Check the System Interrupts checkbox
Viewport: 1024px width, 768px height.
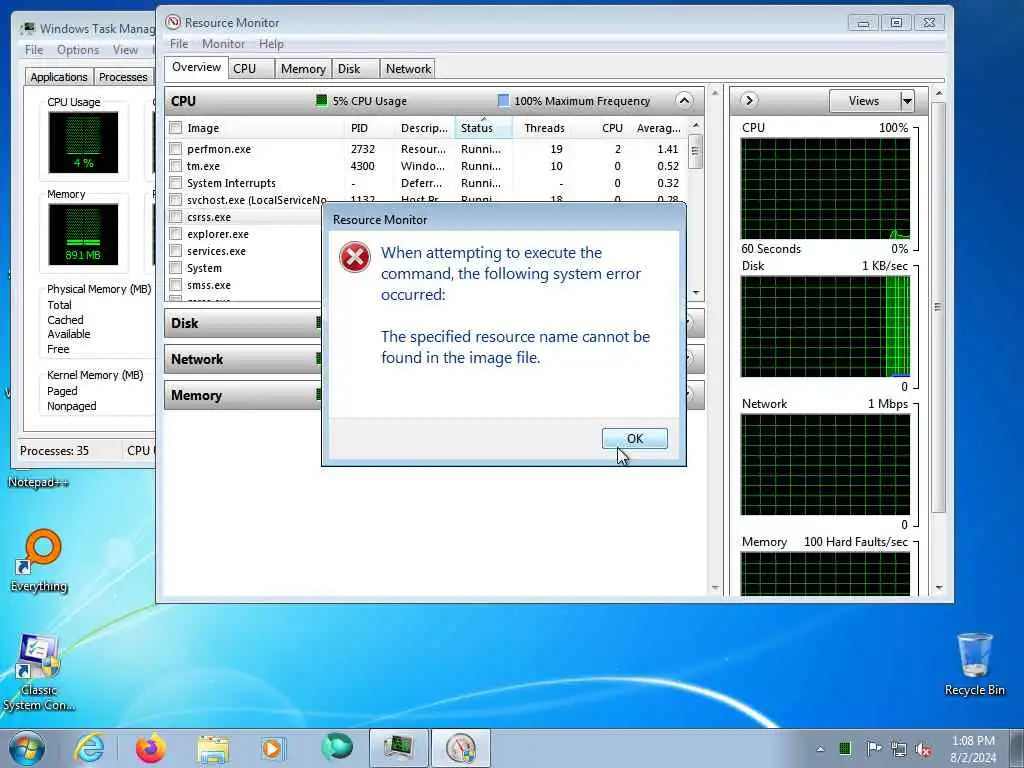point(175,183)
